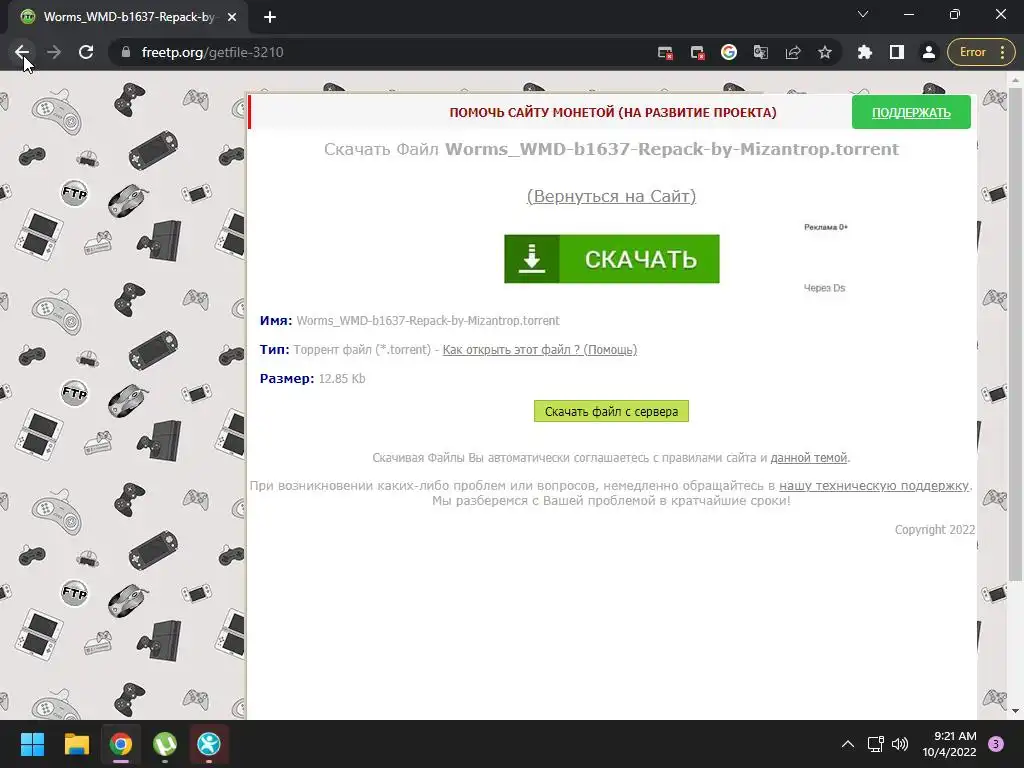Click the scrollbar down arrow

pos(1016,711)
